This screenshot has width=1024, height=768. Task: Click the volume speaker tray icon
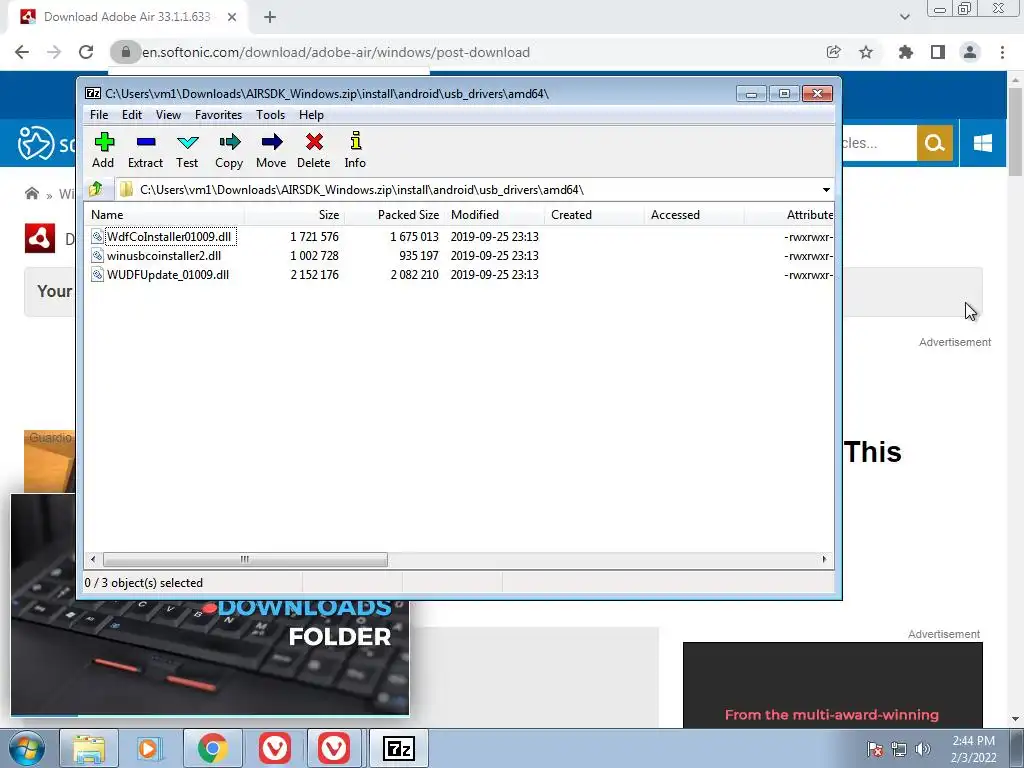(x=923, y=749)
